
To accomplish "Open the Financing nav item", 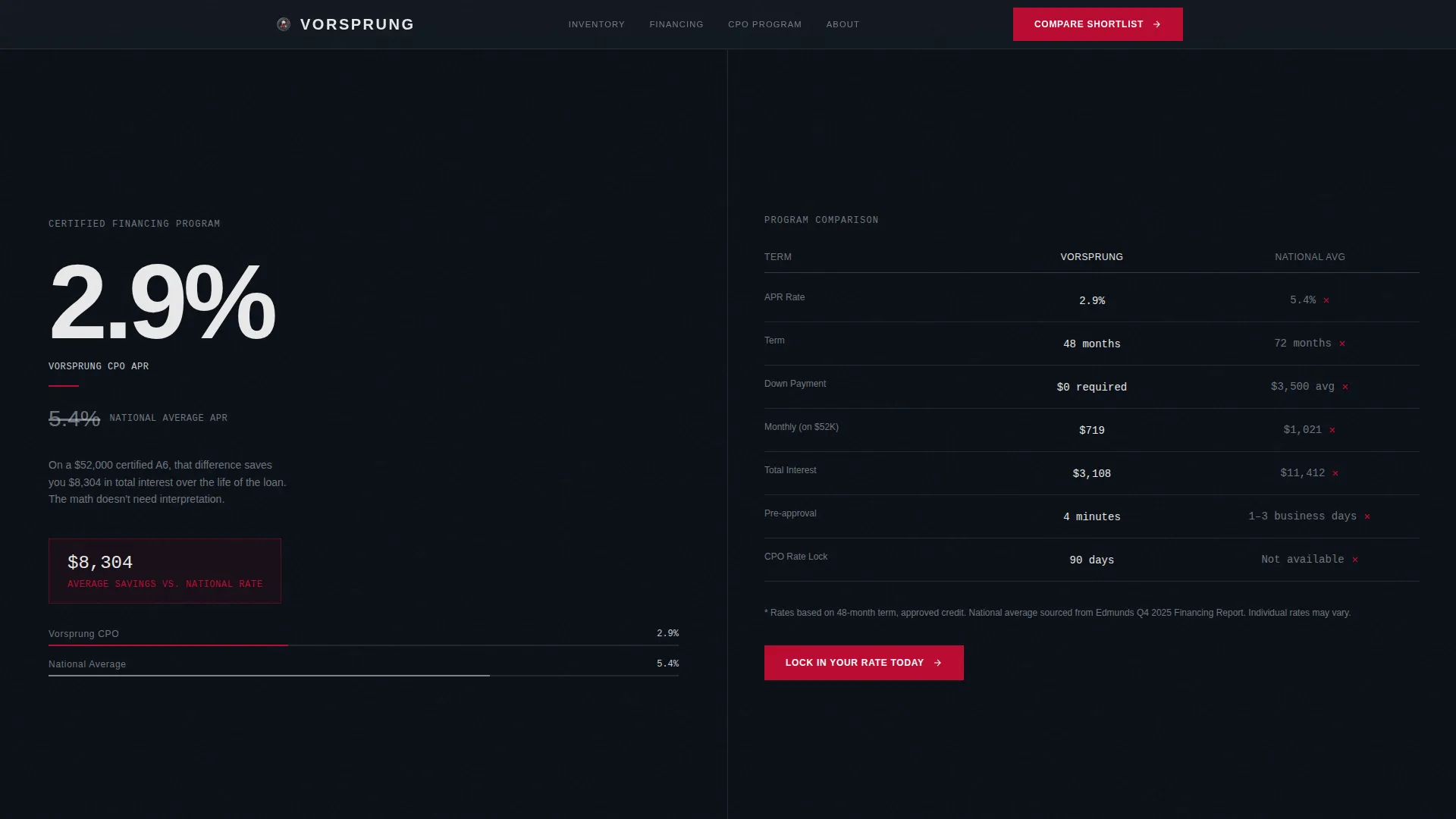I will [676, 24].
